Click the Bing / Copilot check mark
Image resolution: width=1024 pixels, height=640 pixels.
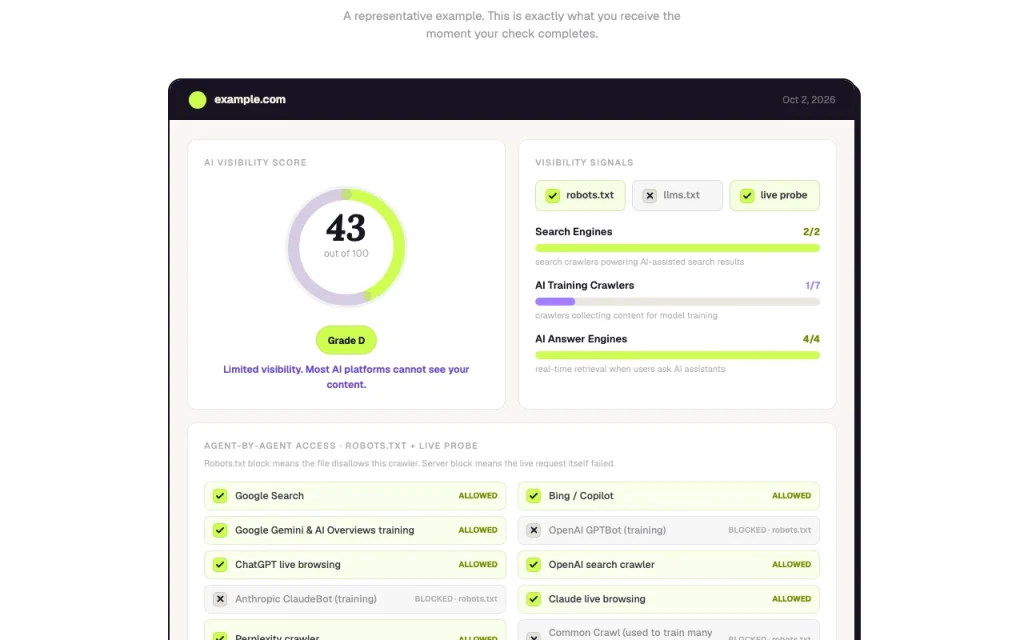click(x=534, y=496)
